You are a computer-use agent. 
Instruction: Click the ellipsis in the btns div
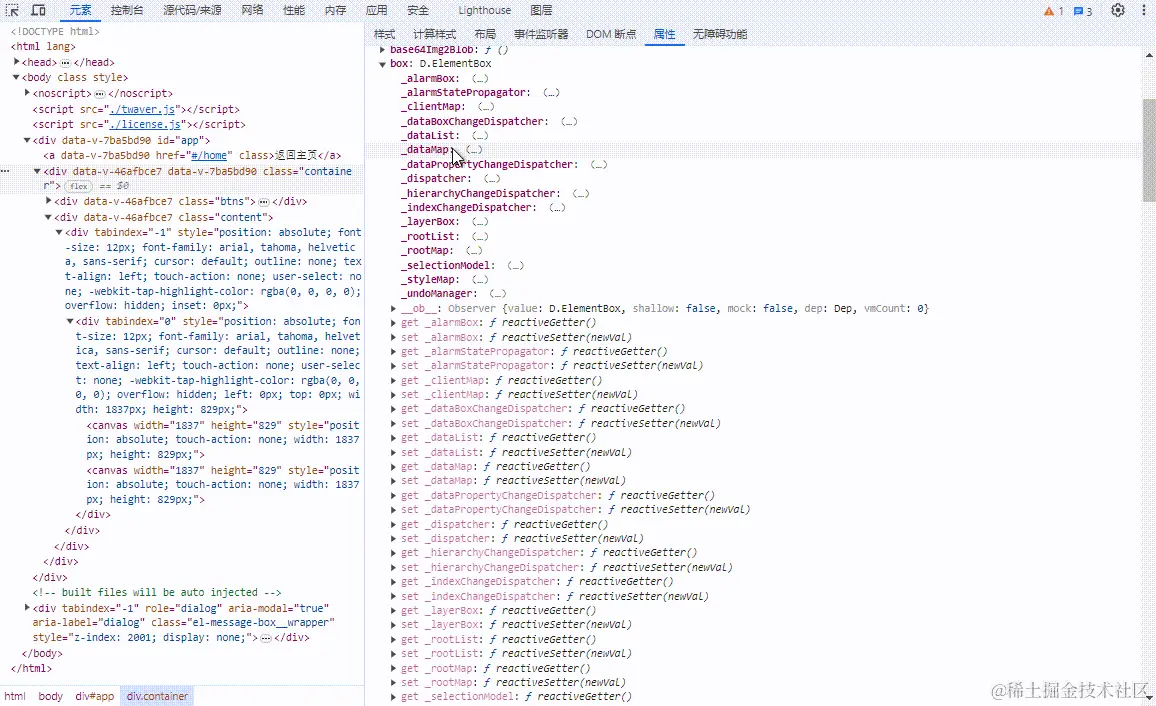pos(263,202)
